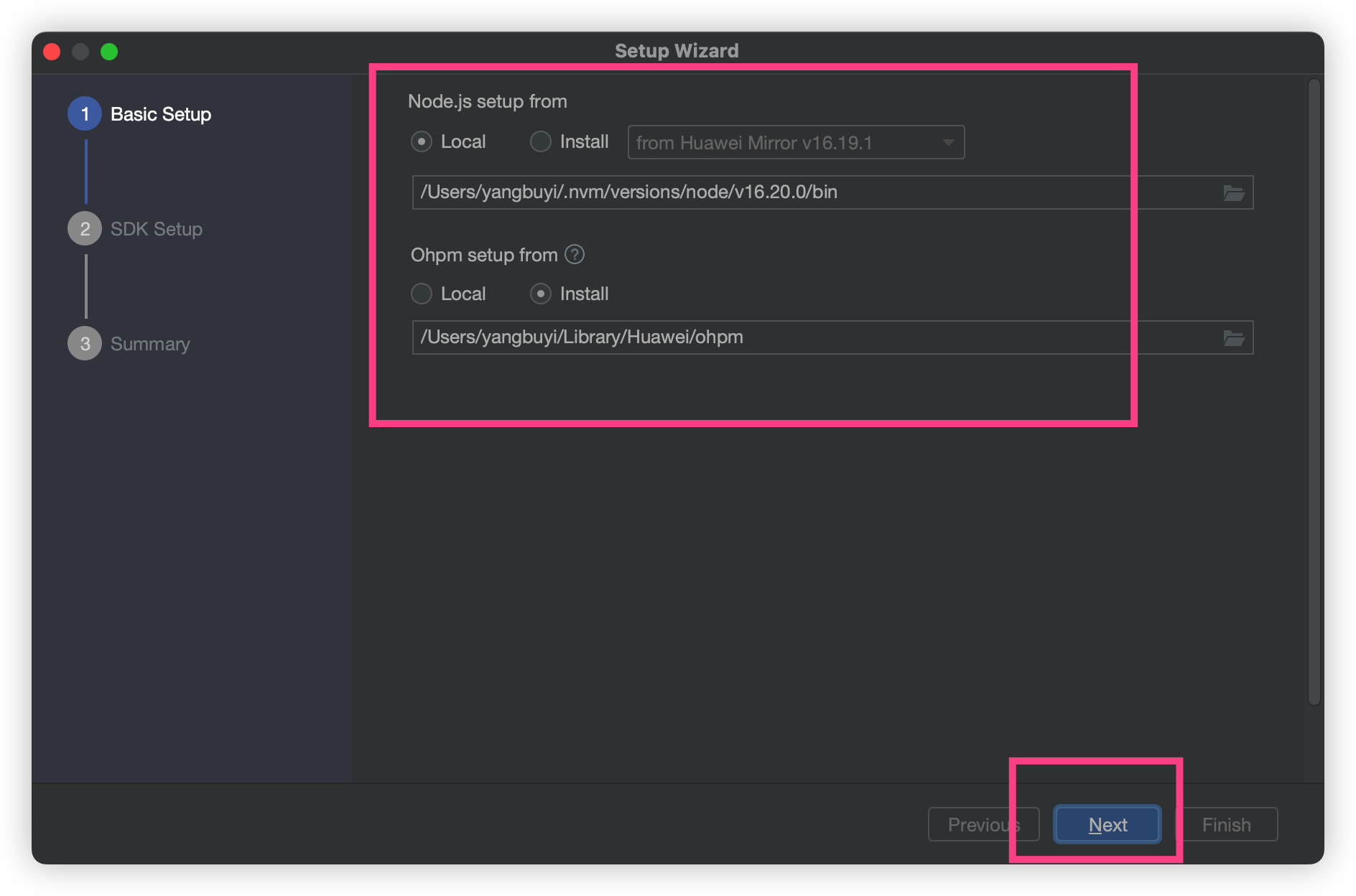
Task: Go to the SDK Setup step
Action: click(135, 229)
